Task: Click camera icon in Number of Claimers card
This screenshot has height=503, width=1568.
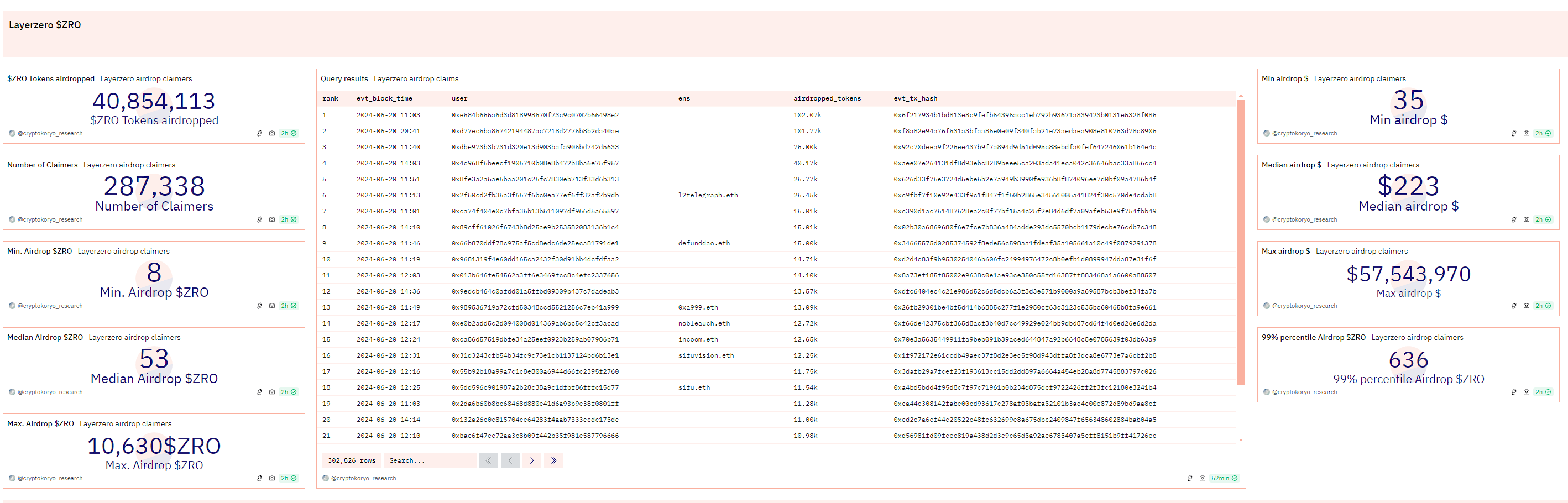Action: 272,219
